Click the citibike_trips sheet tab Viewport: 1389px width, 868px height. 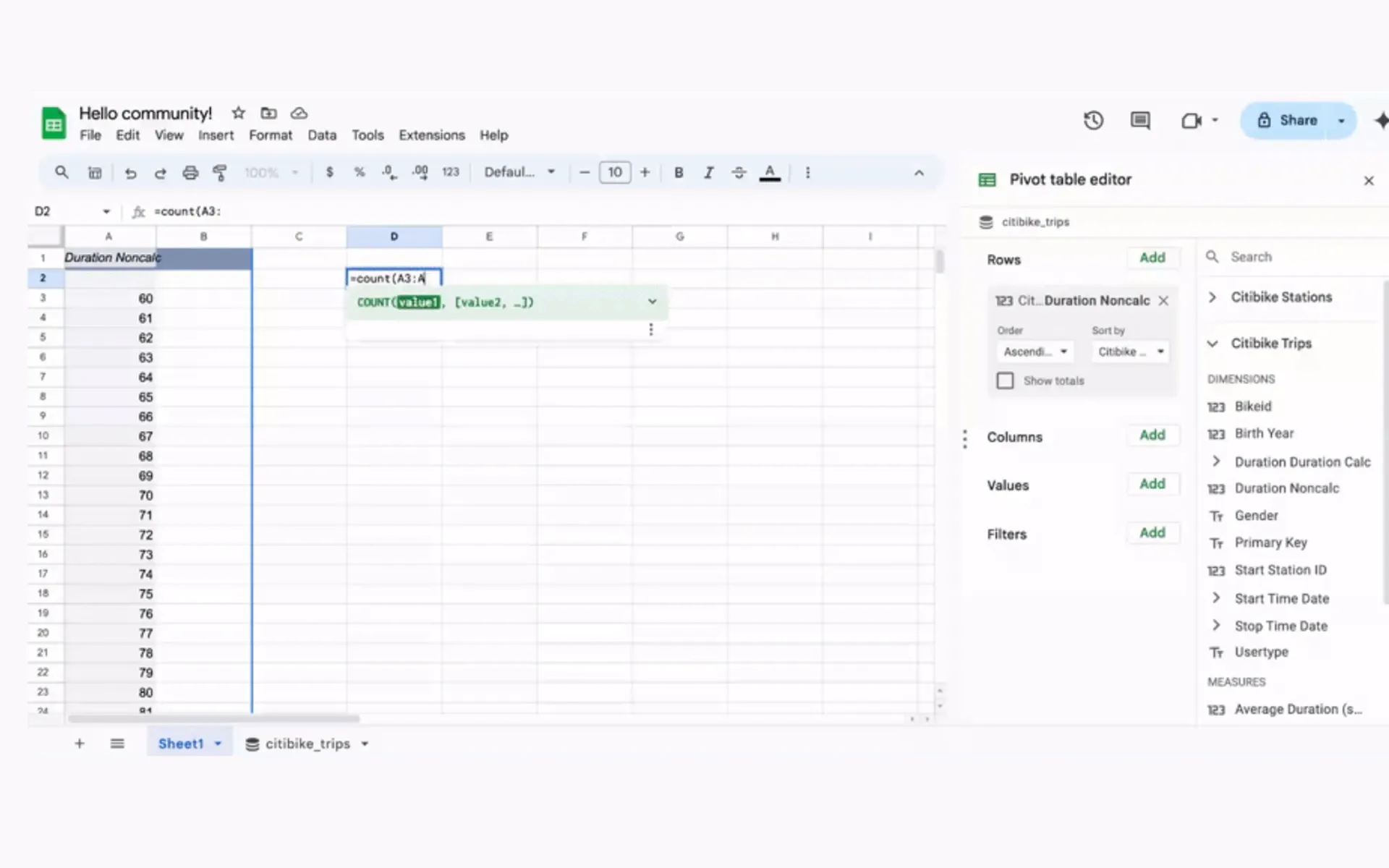(x=307, y=743)
